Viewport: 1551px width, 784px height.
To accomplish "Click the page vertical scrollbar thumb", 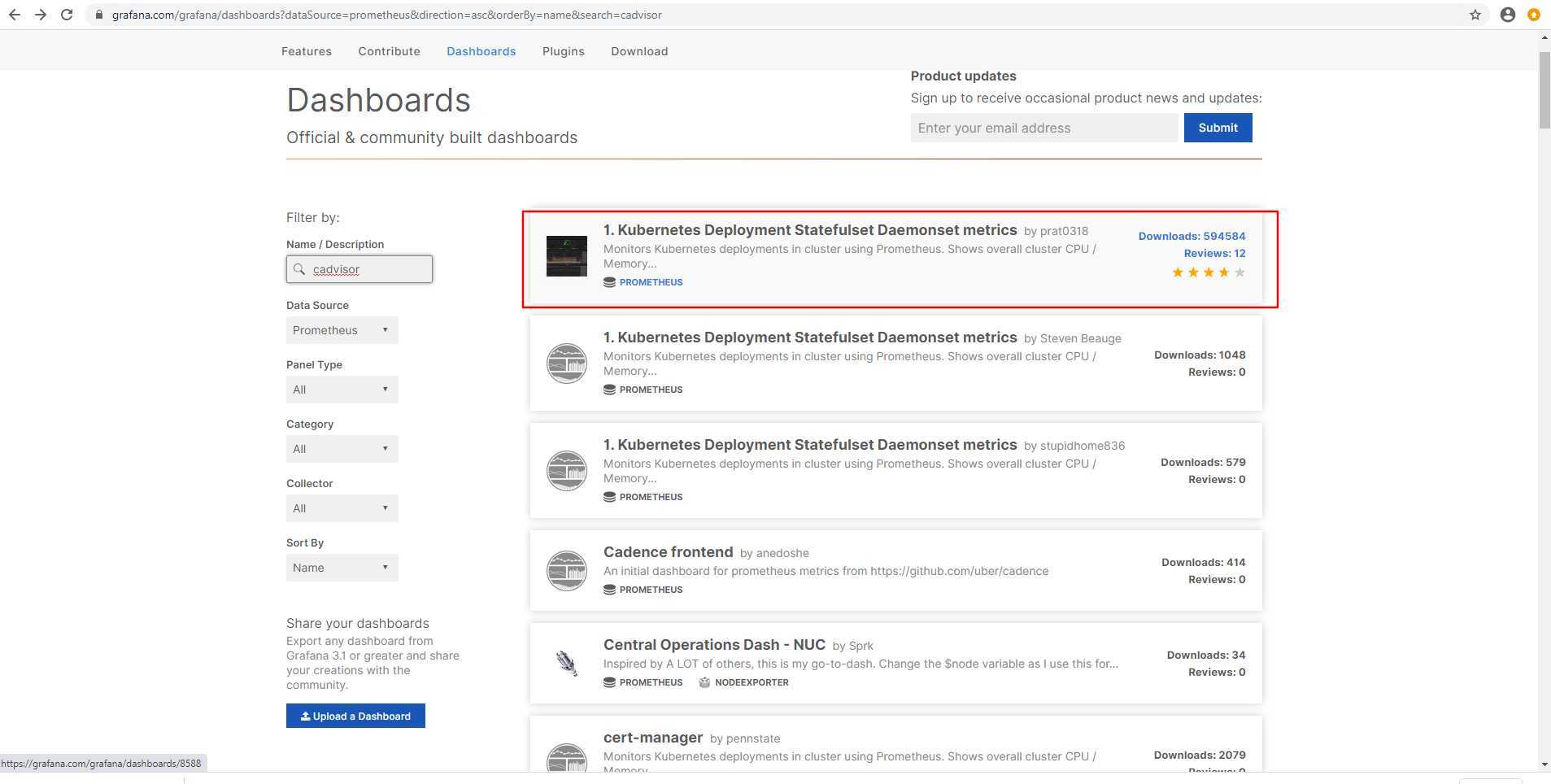I will click(x=1544, y=89).
